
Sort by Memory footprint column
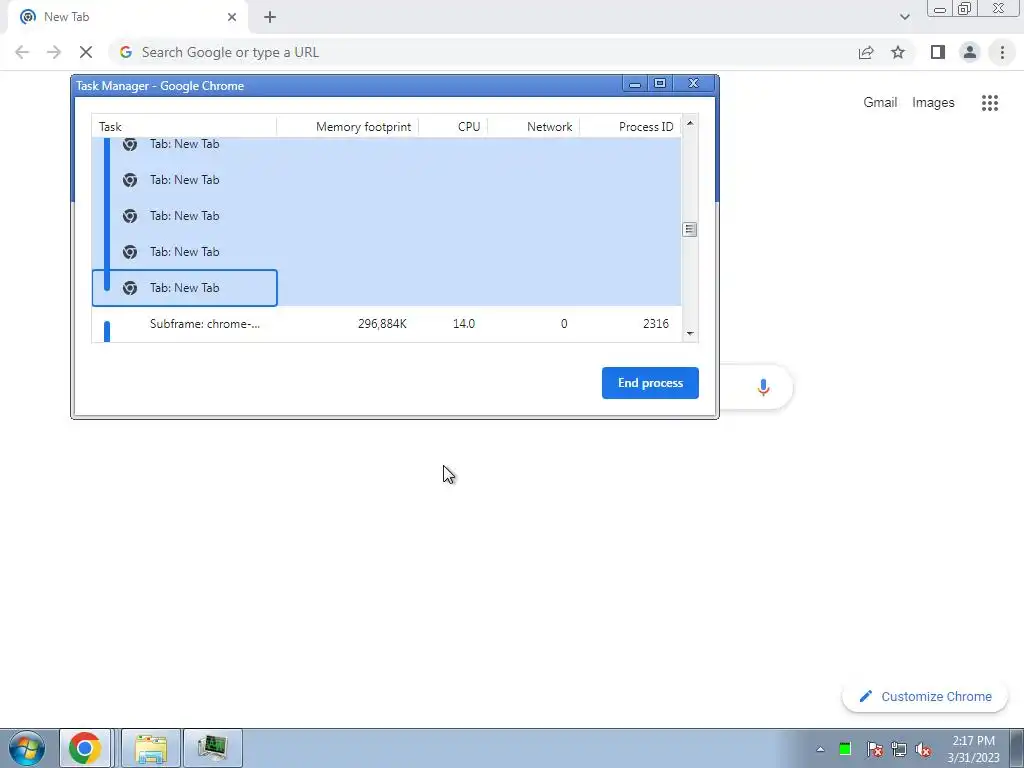coord(347,127)
